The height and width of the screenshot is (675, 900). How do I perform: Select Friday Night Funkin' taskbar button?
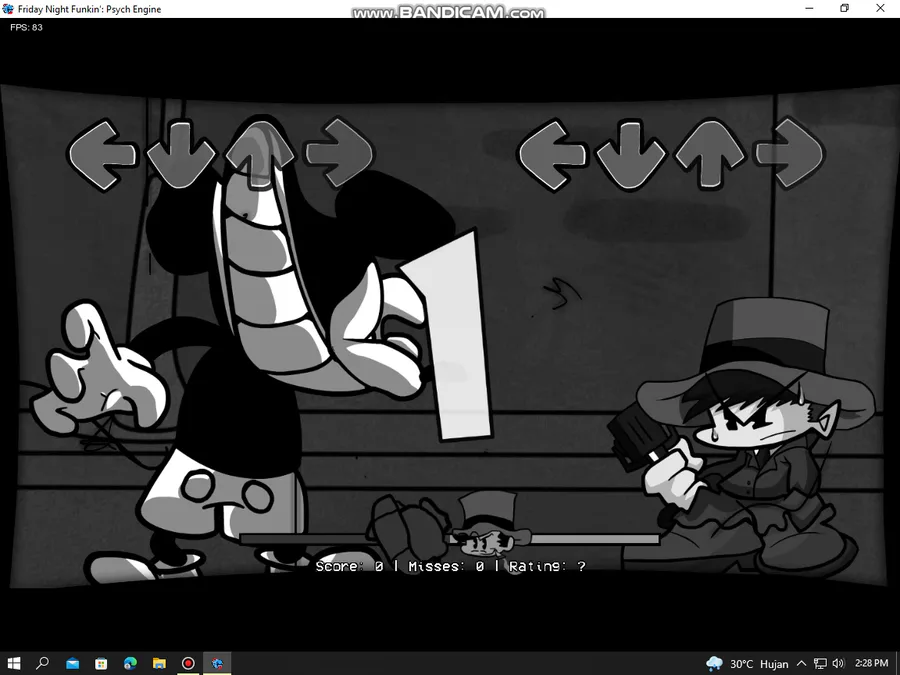217,664
